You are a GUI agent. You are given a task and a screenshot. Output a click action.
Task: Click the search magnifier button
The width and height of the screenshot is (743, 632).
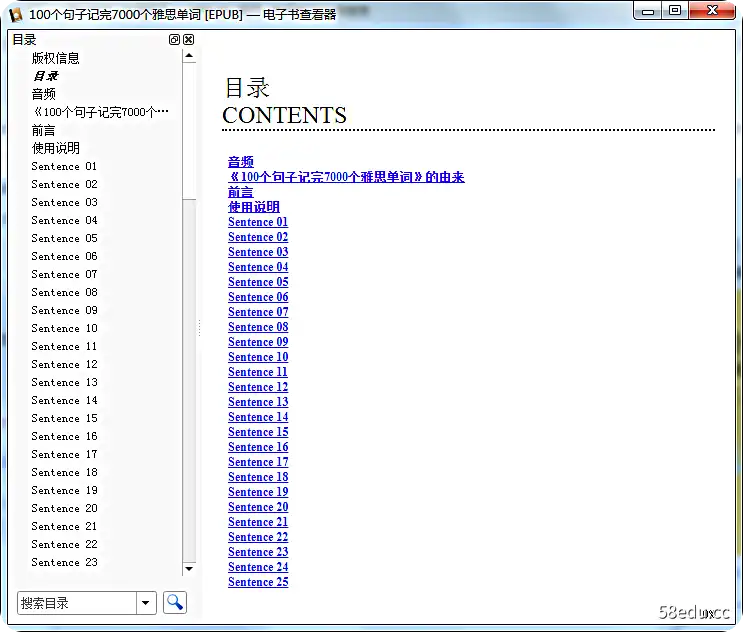(x=175, y=603)
